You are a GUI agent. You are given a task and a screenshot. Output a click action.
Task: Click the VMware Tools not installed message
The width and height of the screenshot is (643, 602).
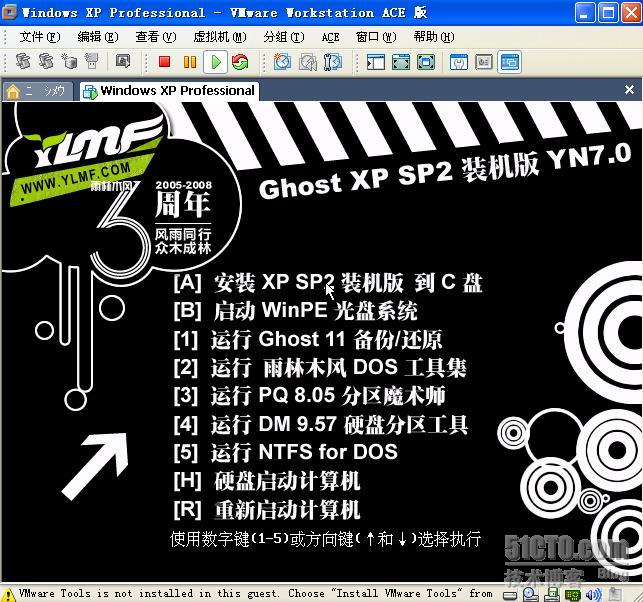pos(255,594)
